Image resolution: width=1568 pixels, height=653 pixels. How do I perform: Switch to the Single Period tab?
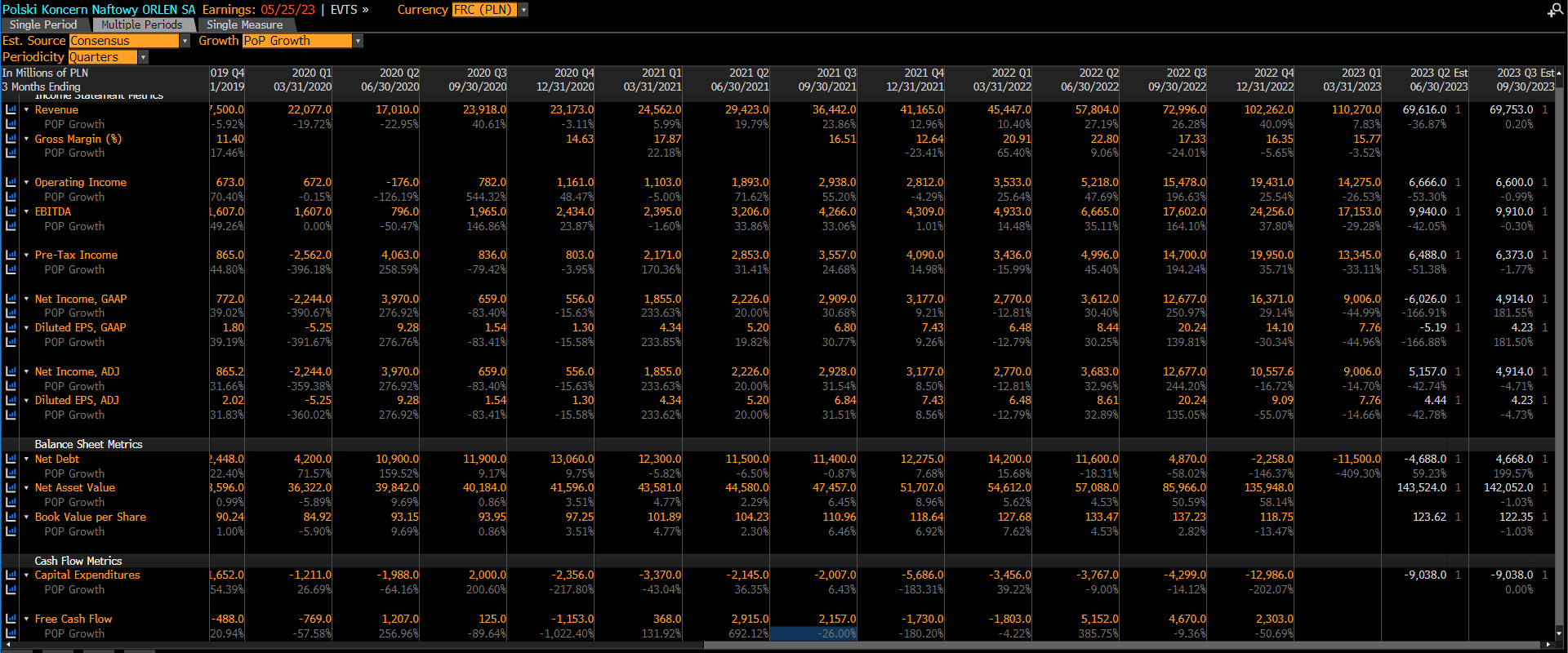point(43,24)
